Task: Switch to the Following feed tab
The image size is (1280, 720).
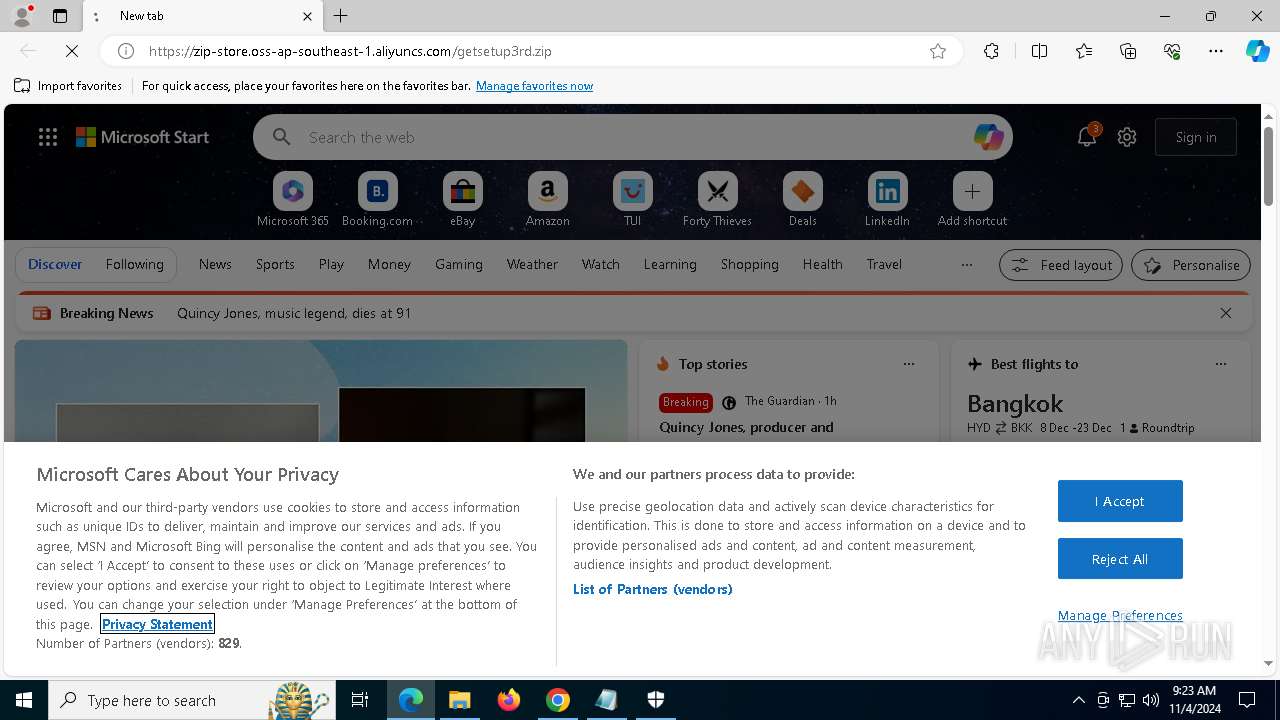Action: [134, 264]
